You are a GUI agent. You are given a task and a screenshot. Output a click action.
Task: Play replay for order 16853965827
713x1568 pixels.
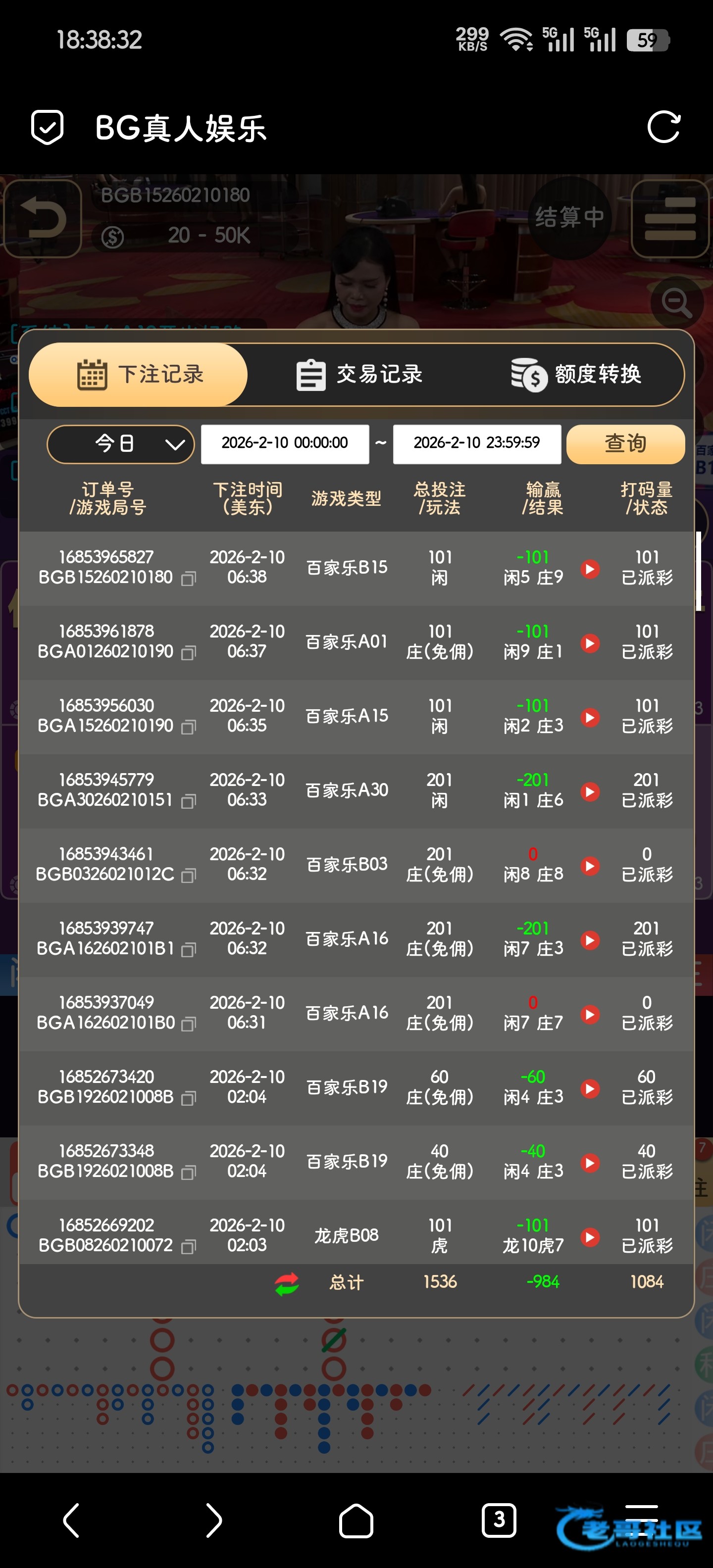[x=589, y=569]
